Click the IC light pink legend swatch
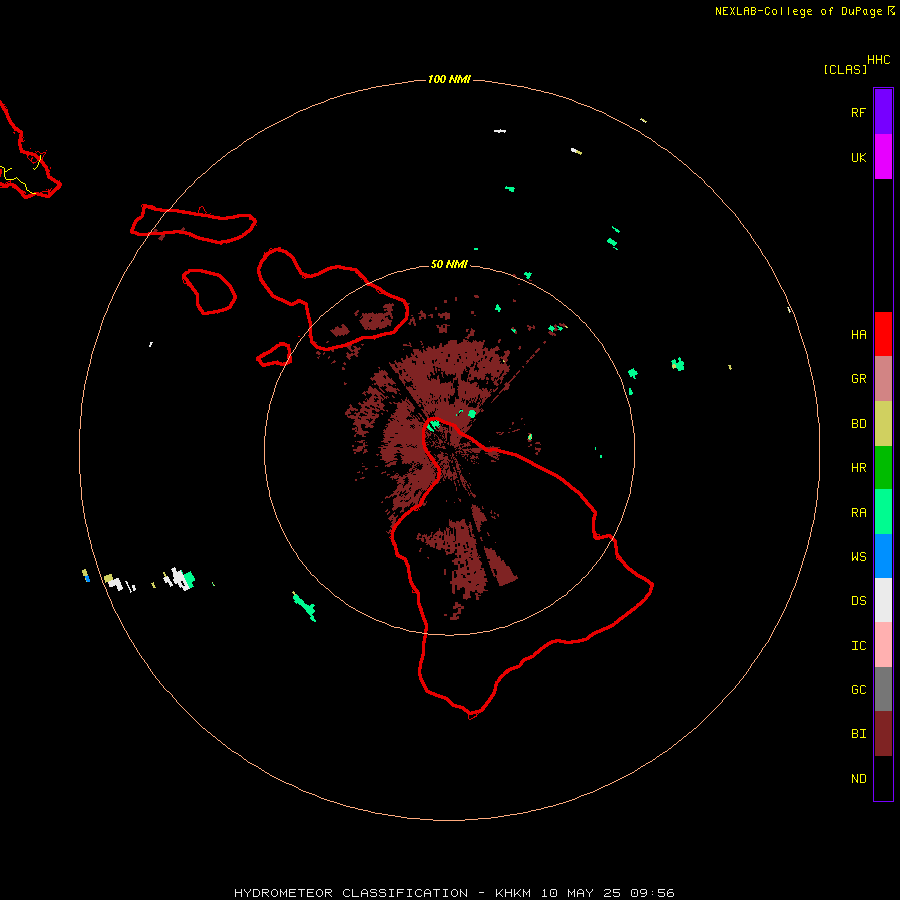Image resolution: width=900 pixels, height=900 pixels. 883,645
